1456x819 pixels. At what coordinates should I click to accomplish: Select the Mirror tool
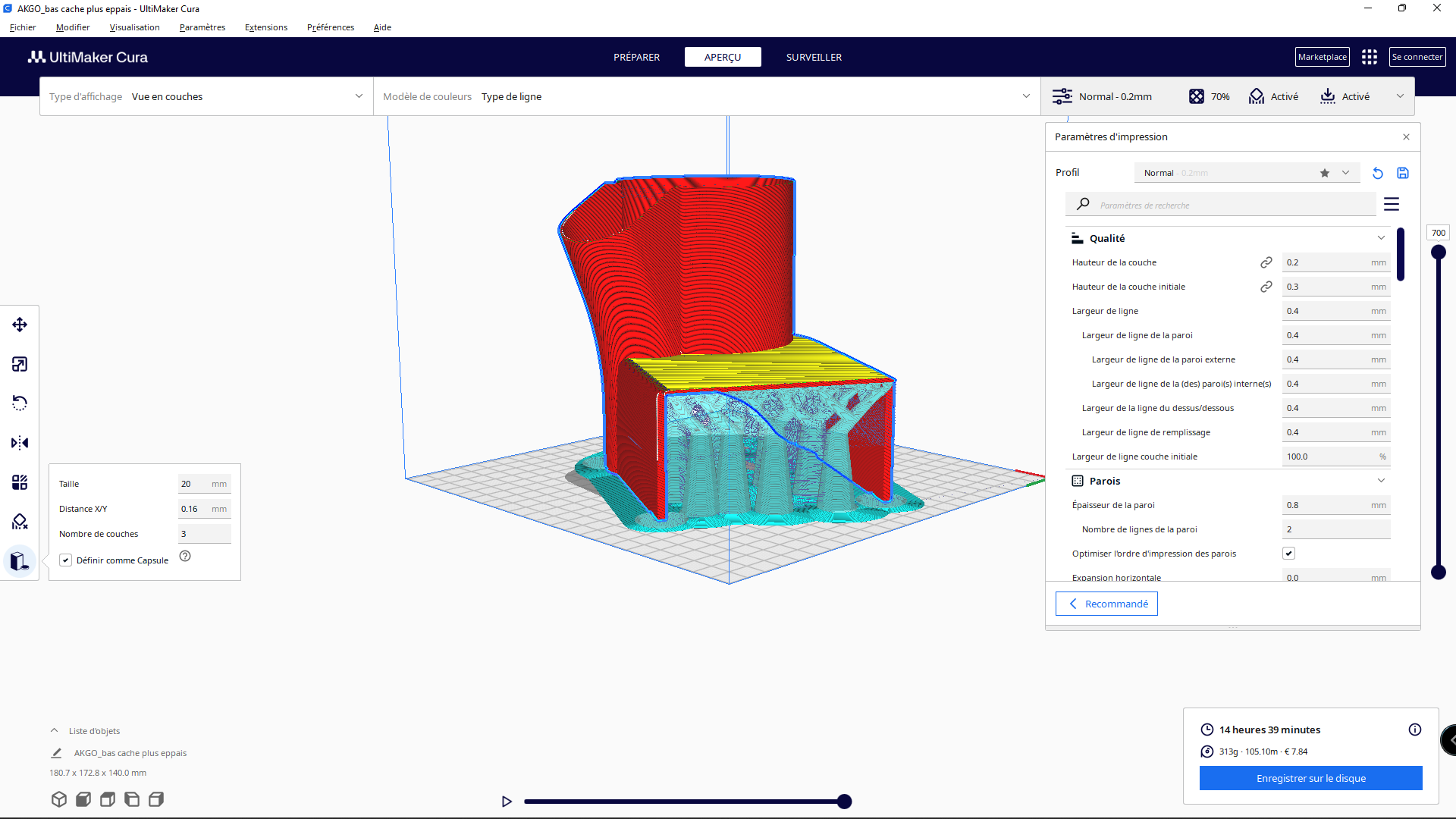20,443
